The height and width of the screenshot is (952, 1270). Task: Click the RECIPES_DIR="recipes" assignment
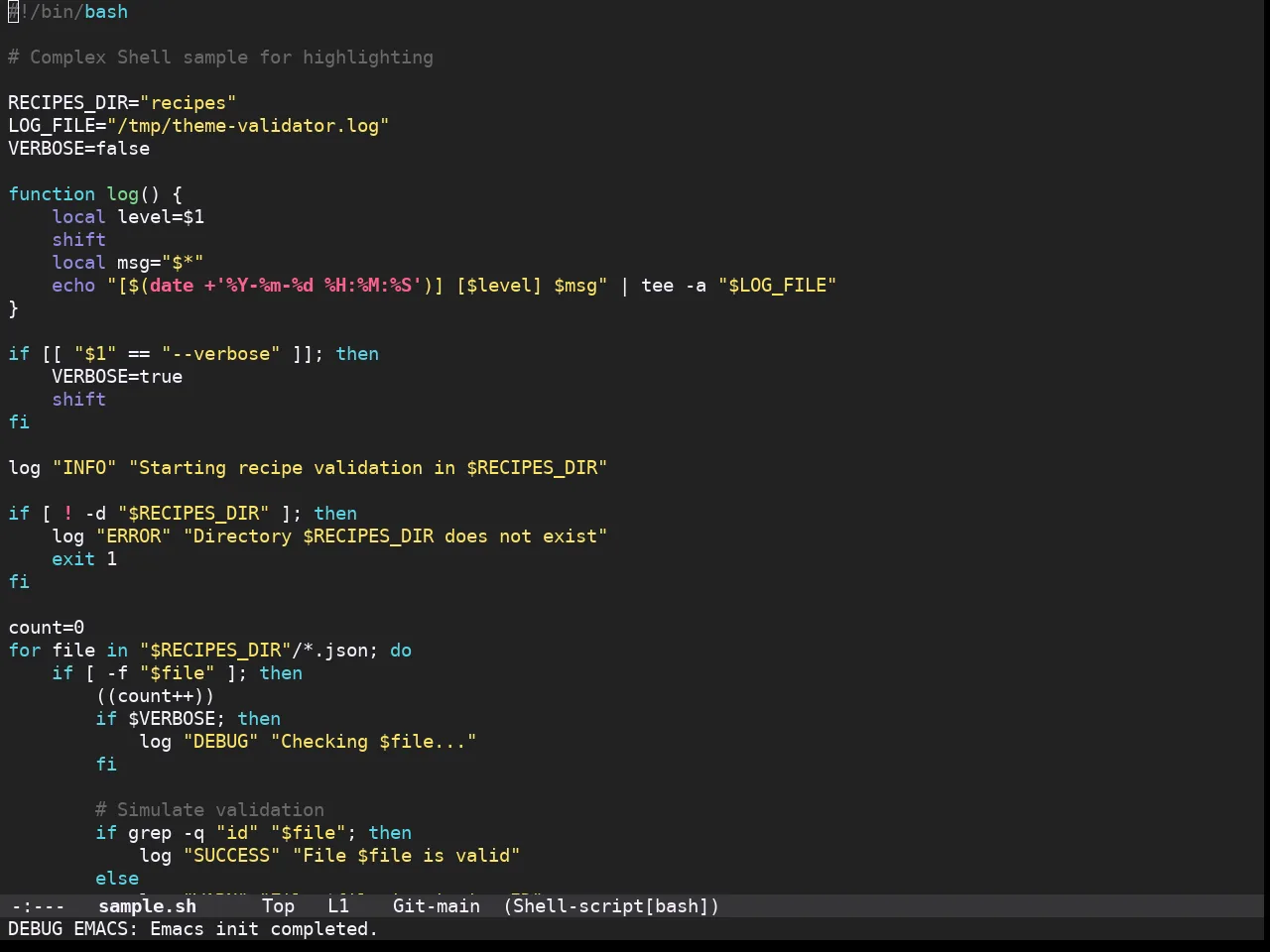(x=122, y=103)
